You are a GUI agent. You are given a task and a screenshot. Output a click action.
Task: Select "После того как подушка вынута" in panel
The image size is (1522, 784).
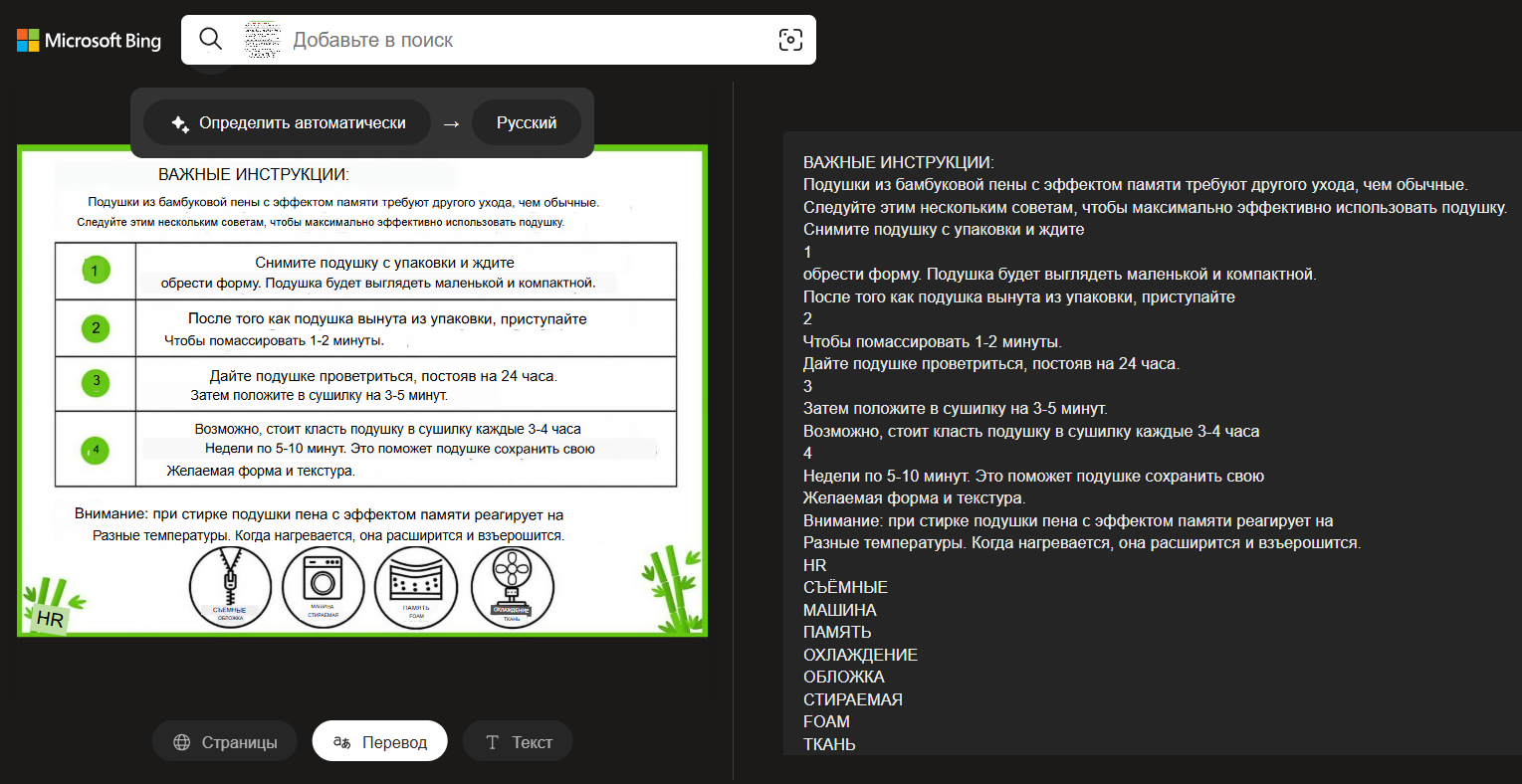(1019, 296)
